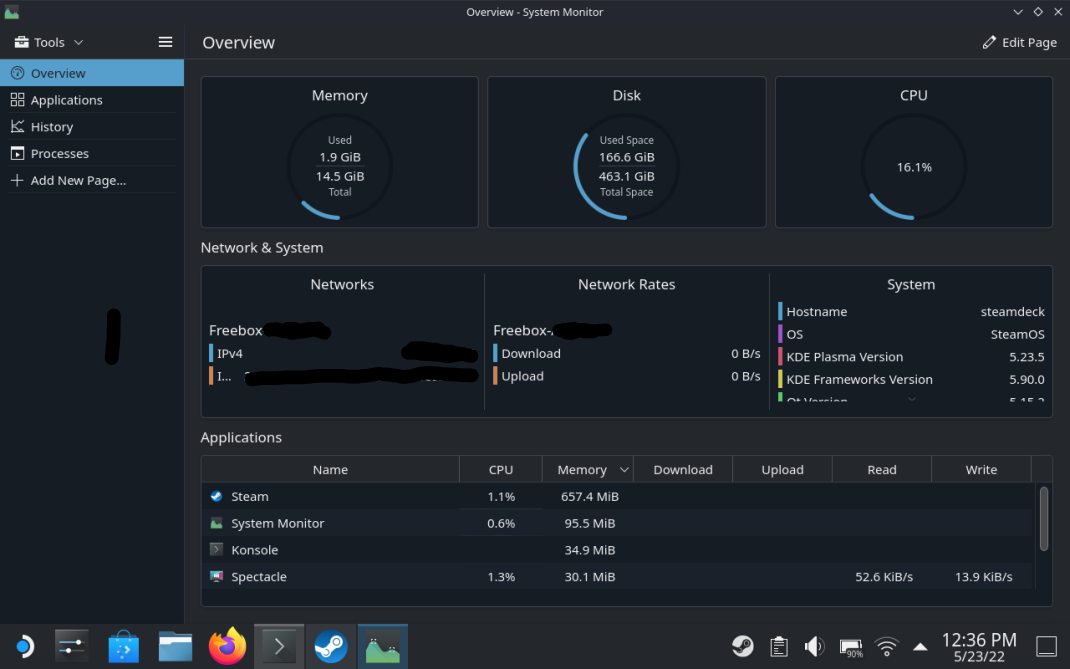Screen dimensions: 1070x669
Task: Open the Tools dropdown menu
Action: click(x=48, y=42)
